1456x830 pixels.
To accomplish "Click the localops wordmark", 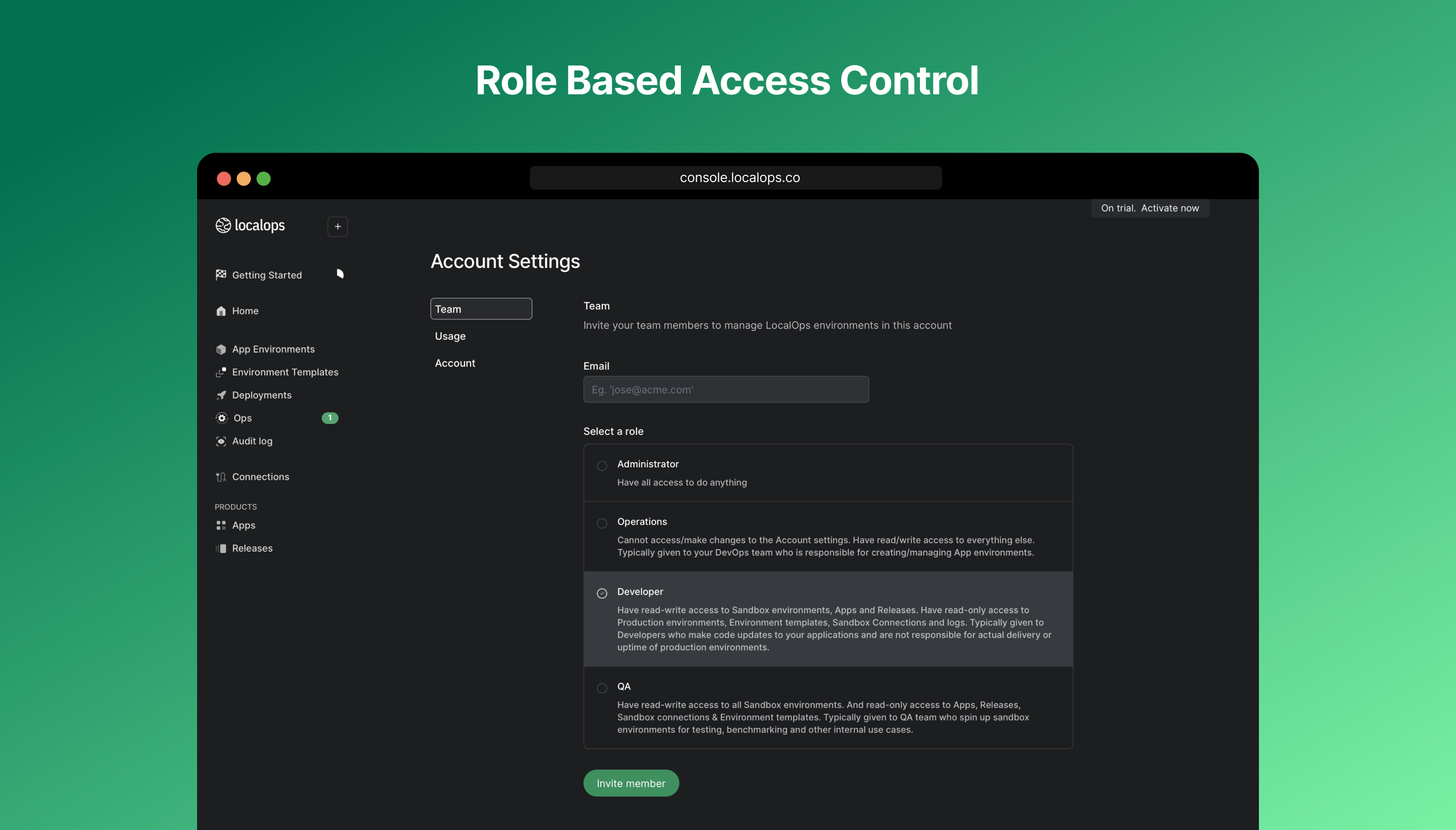I will point(259,226).
